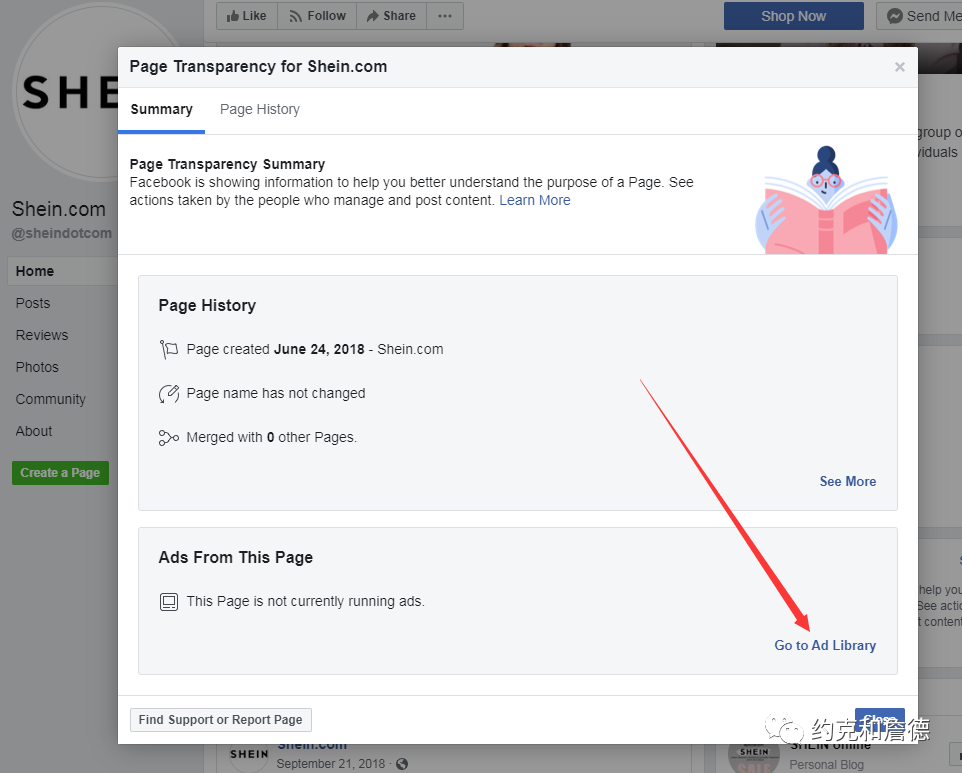Open the September 21, 2018 post timestamp

(x=331, y=764)
